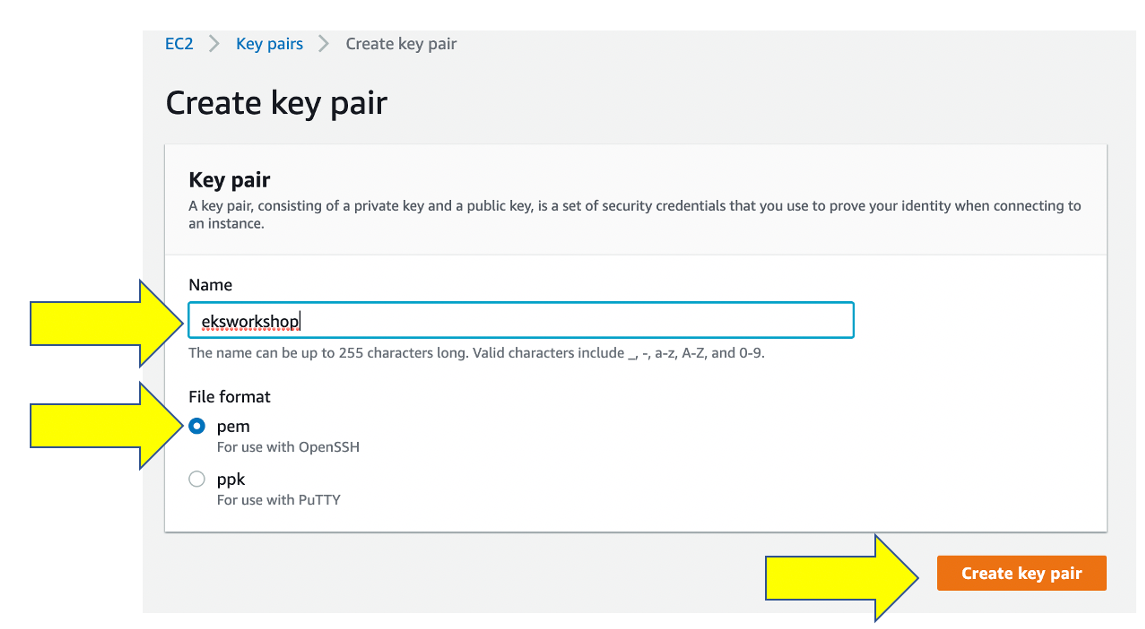Click the yellow arrow pointing at Name field
The width and height of the screenshot is (1145, 629).
click(107, 323)
